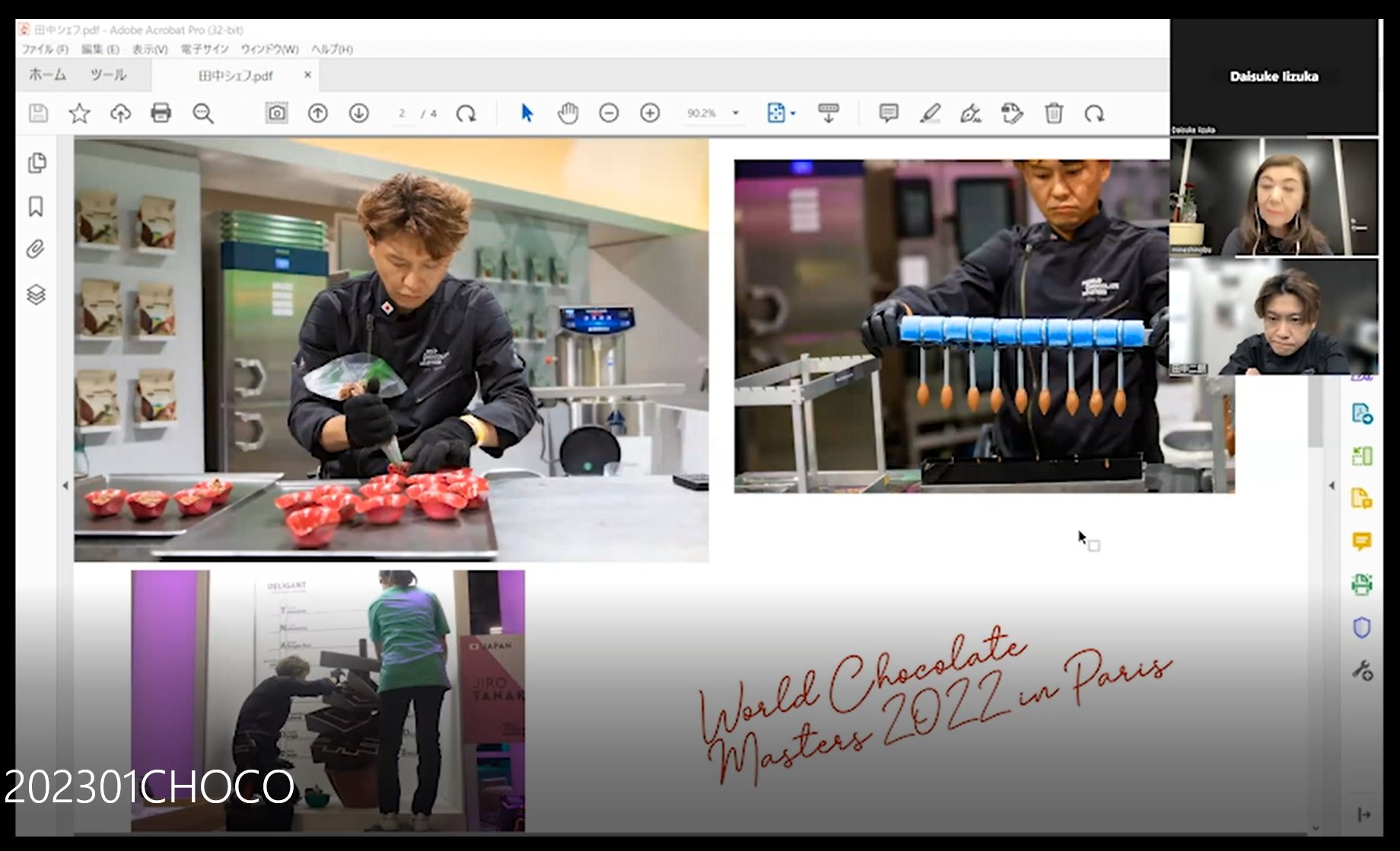Open the bookmarks panel
This screenshot has height=851, width=1400.
tap(36, 206)
